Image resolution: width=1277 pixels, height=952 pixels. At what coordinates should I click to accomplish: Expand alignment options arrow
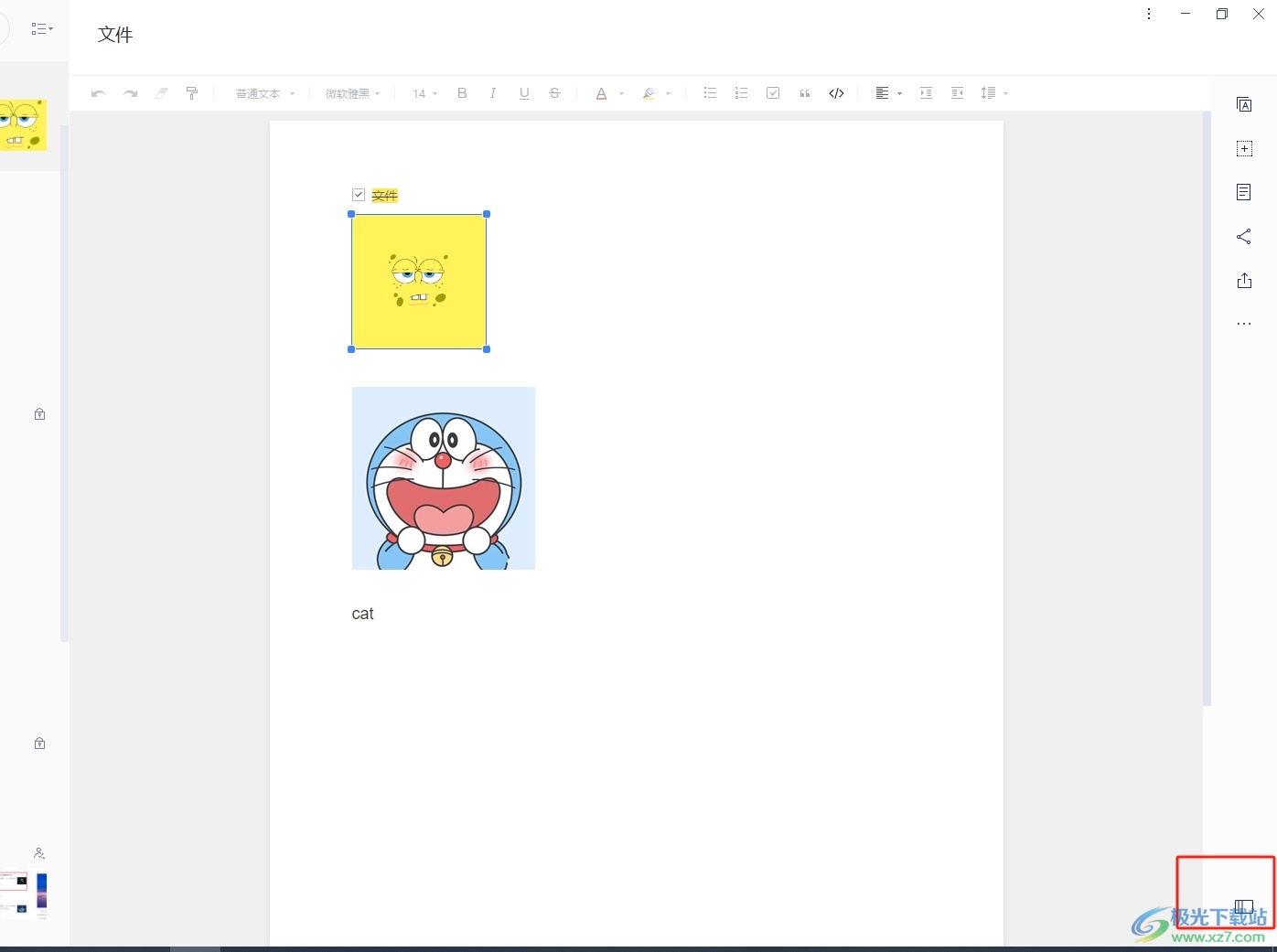900,93
